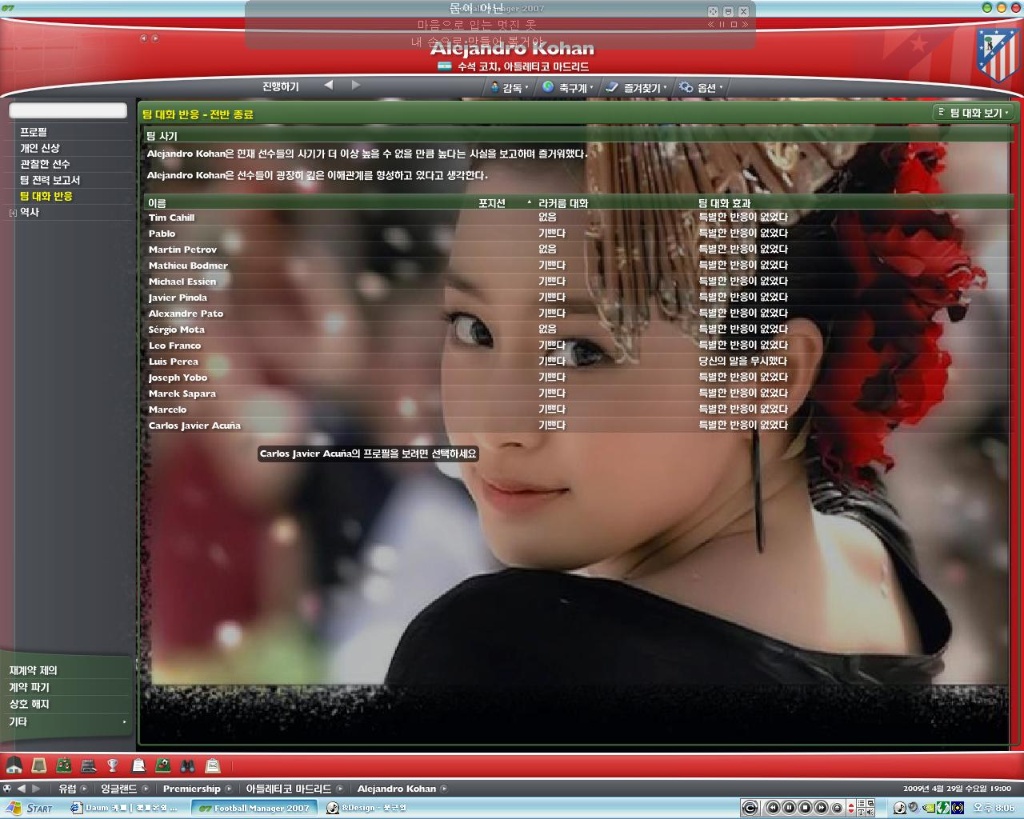1024x819 pixels.
Task: Pause playback in the taskbar media player
Action: pos(789,808)
